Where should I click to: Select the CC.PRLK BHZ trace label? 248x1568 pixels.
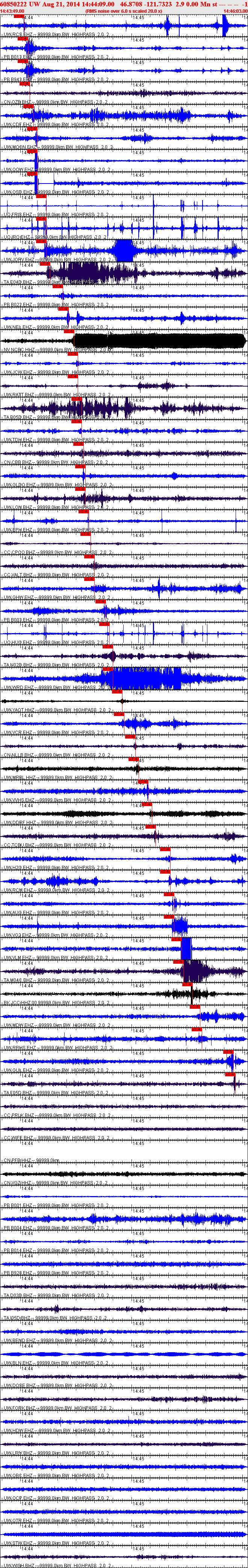[x=56, y=1116]
